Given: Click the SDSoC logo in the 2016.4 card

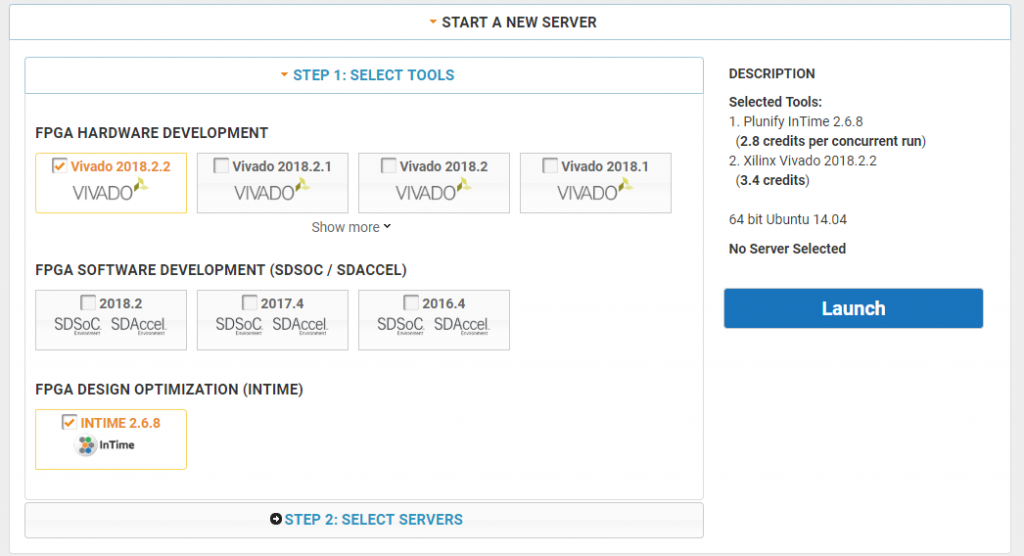Looking at the screenshot, I should pos(401,325).
